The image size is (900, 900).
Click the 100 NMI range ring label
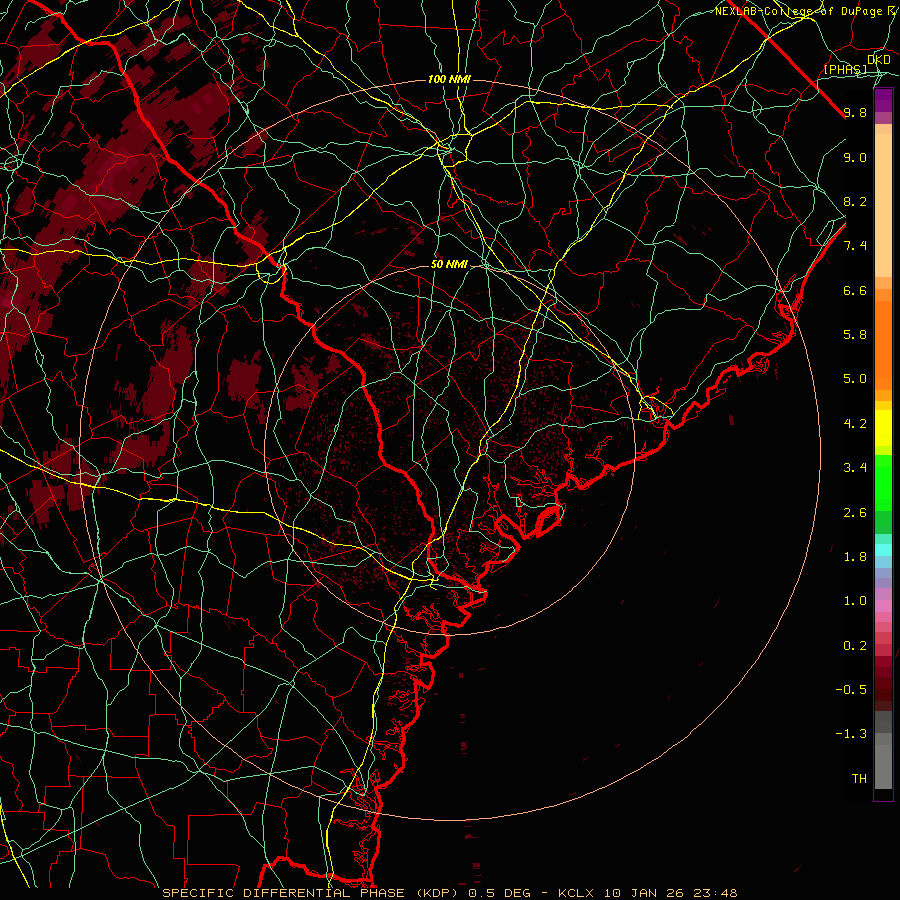(449, 79)
